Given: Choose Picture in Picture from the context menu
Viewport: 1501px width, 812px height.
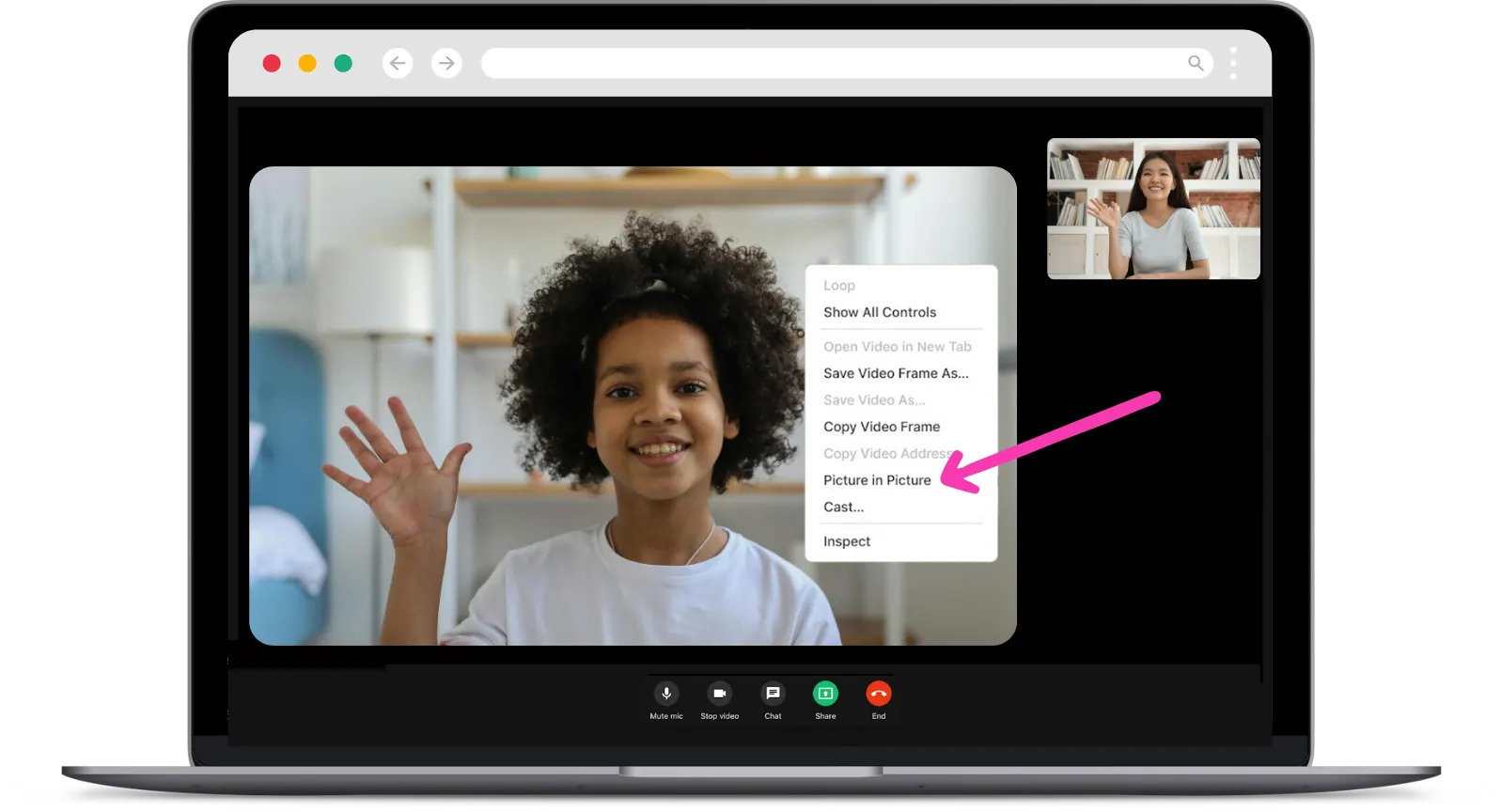Looking at the screenshot, I should click(877, 480).
